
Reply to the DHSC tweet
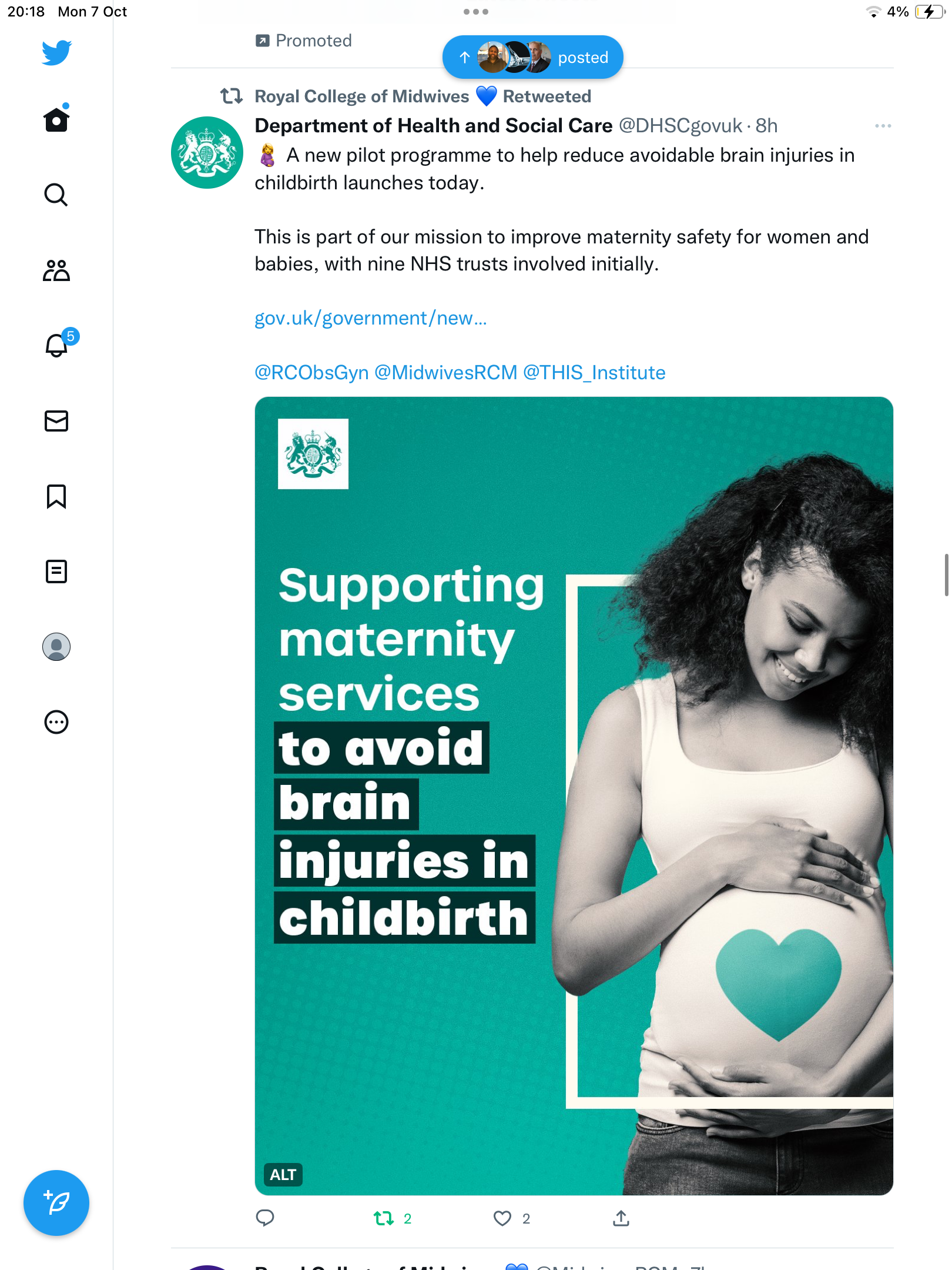pos(265,1218)
